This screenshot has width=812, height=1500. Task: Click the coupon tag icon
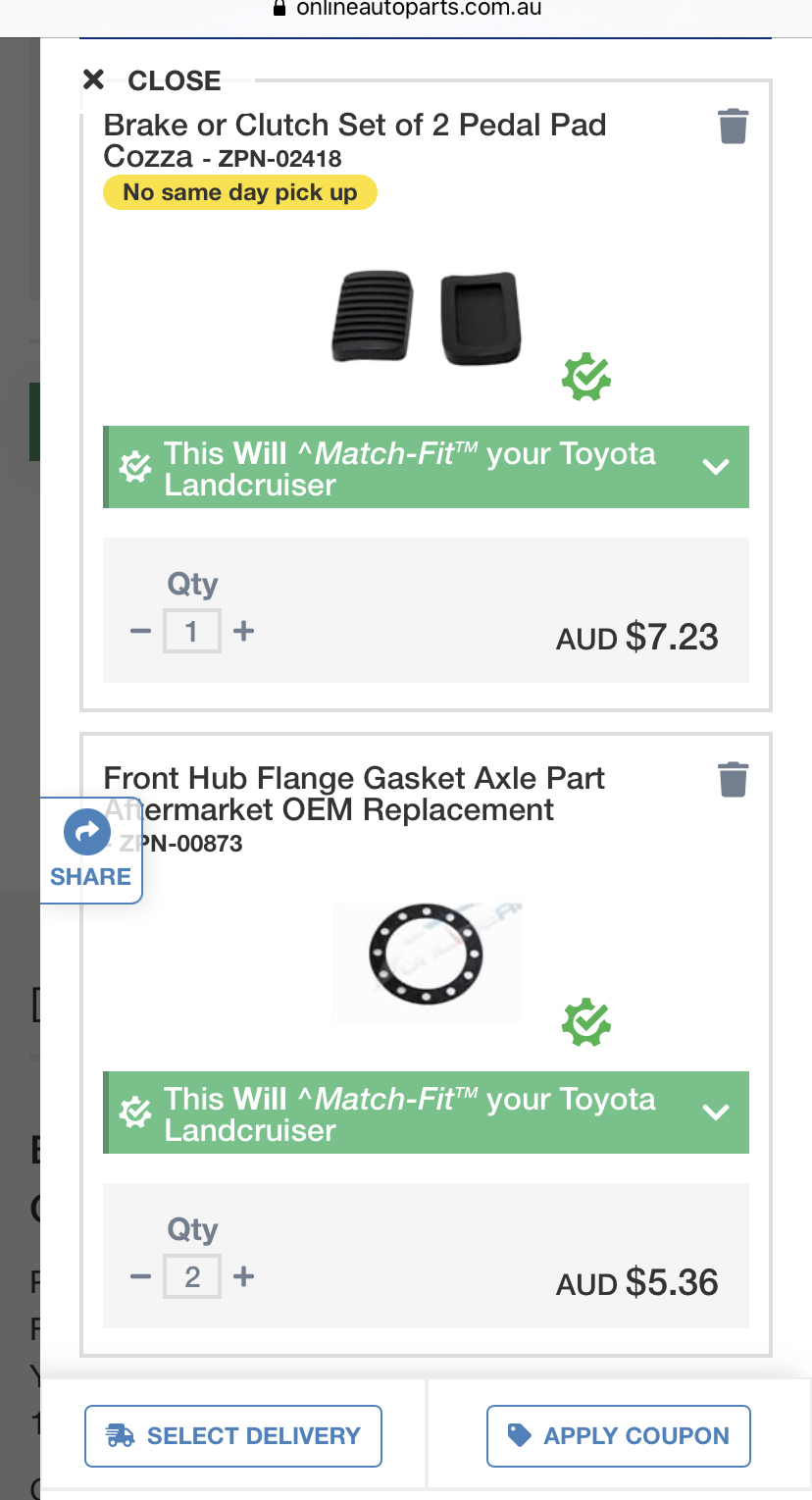click(x=519, y=1435)
